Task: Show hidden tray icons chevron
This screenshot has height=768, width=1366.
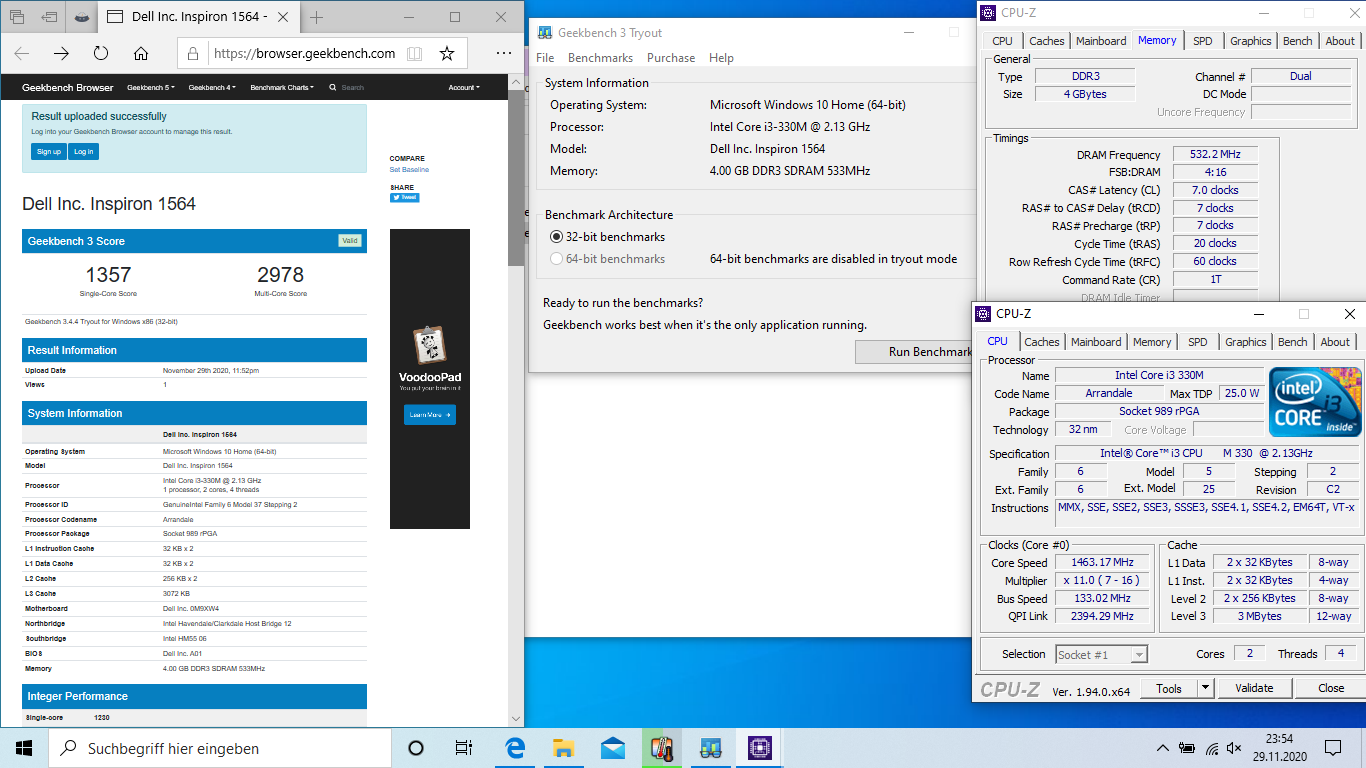Action: coord(1163,748)
